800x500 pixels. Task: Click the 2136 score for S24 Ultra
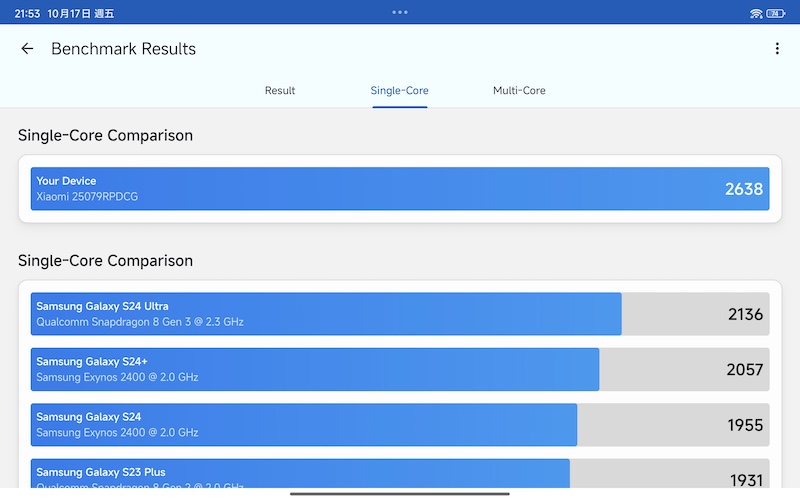745,314
